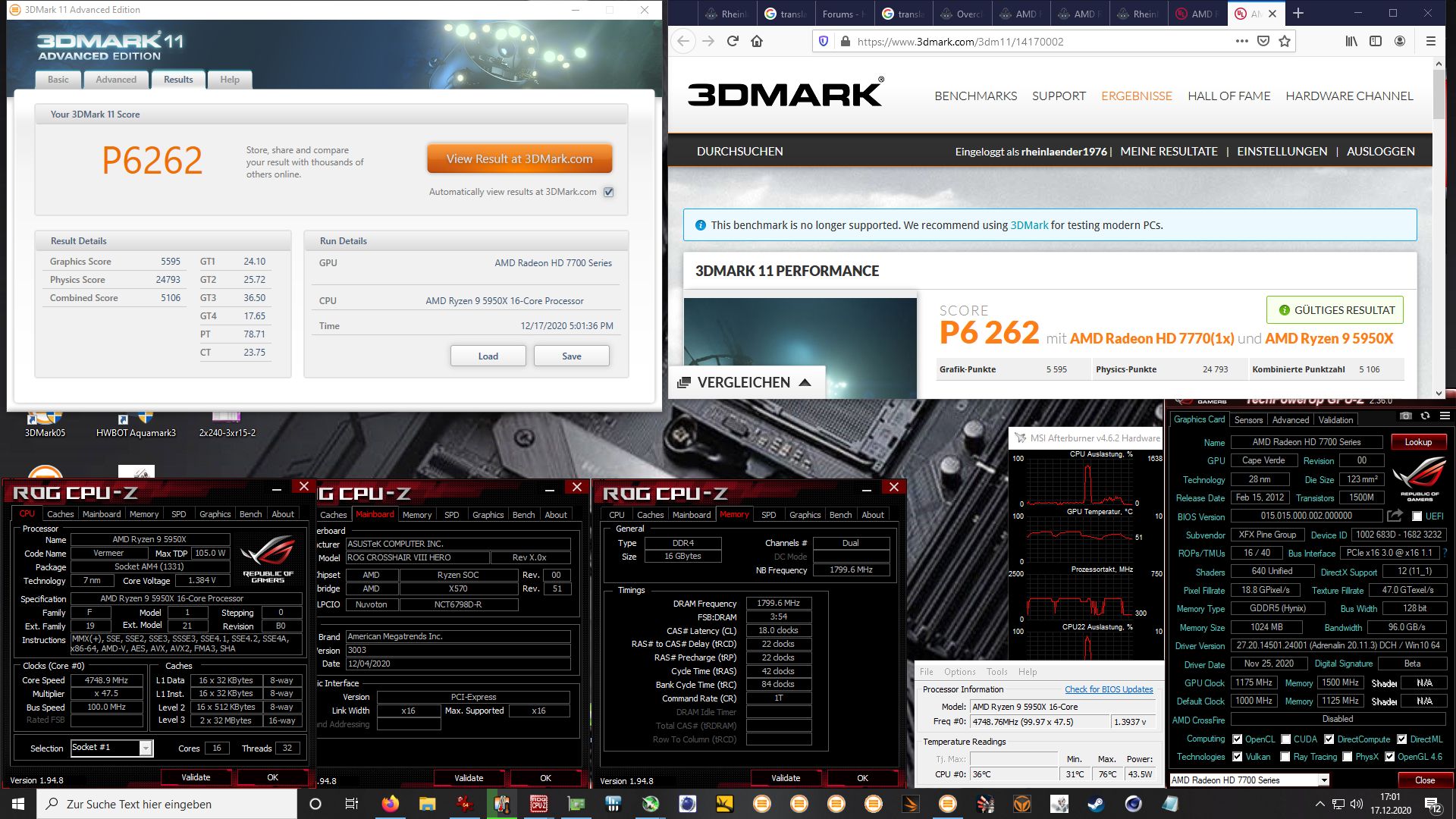The image size is (1456, 819).
Task: Click Firefox address bar URL
Action: point(960,42)
